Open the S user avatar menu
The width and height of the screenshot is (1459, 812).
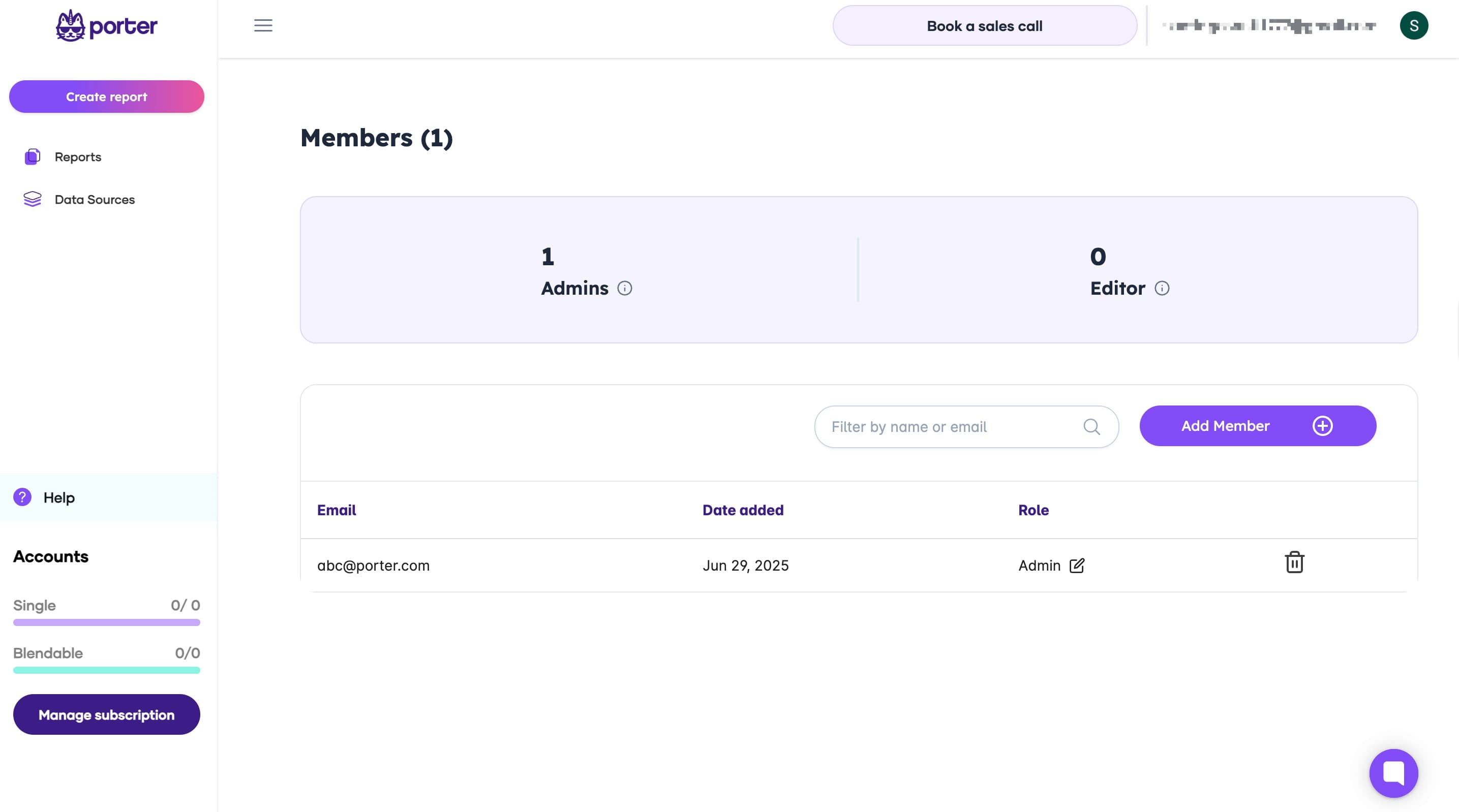(1413, 25)
